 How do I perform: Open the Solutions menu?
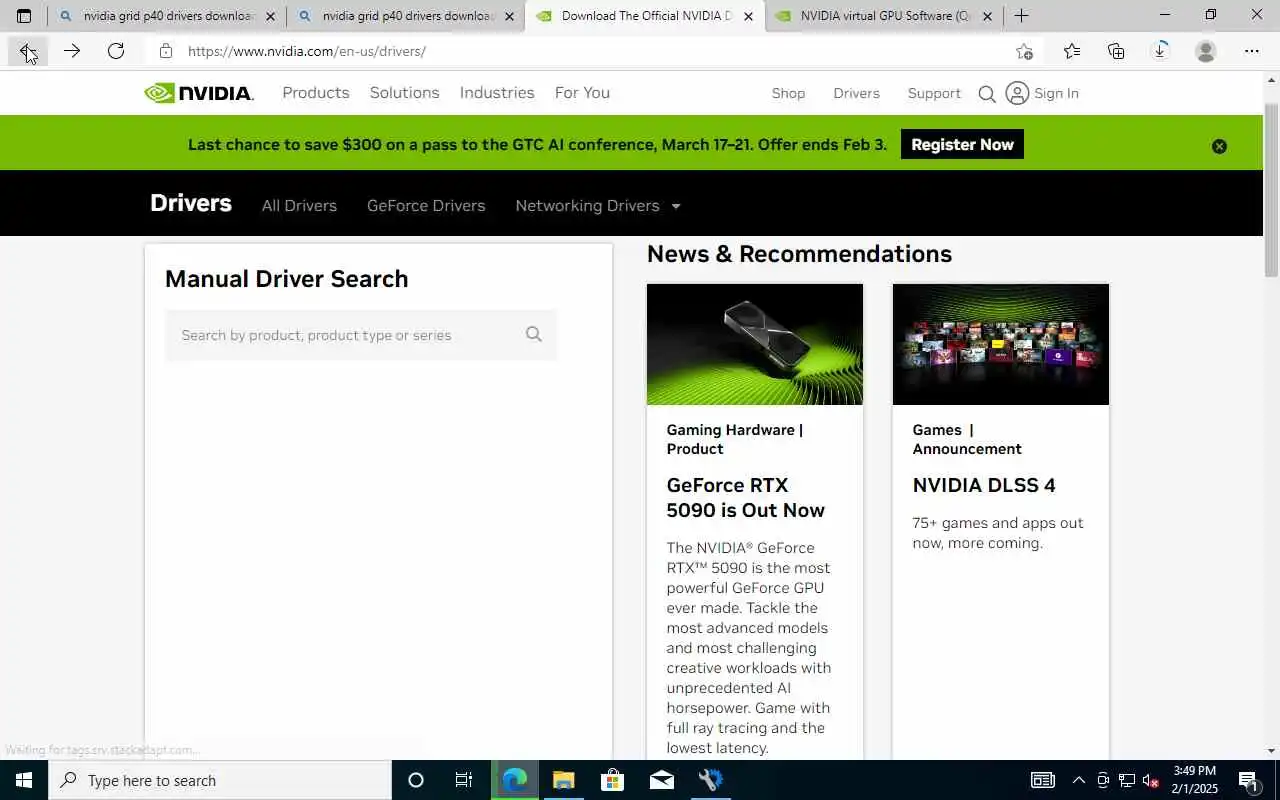(404, 92)
